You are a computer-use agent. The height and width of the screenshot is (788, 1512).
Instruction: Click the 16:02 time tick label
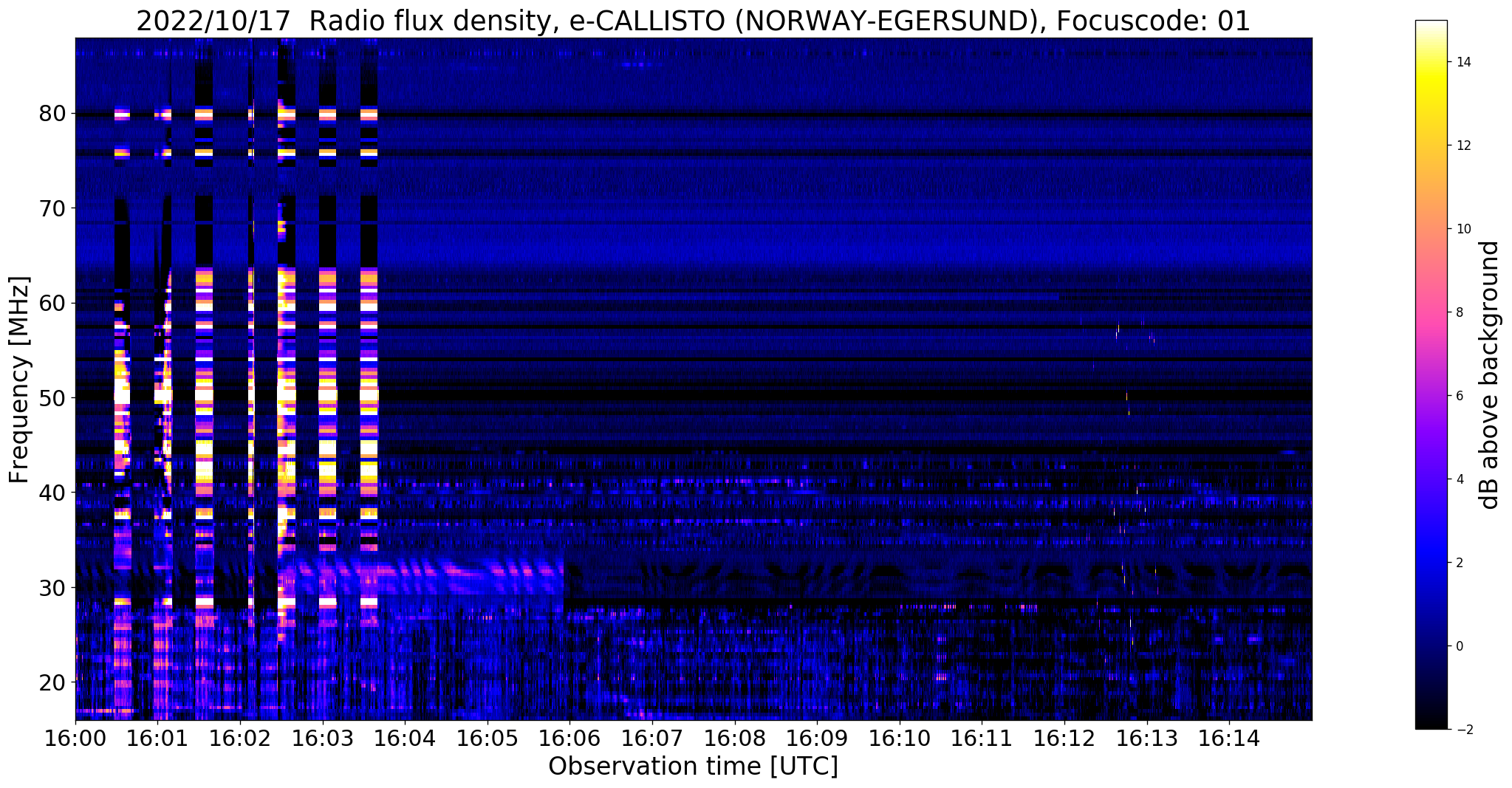point(240,739)
